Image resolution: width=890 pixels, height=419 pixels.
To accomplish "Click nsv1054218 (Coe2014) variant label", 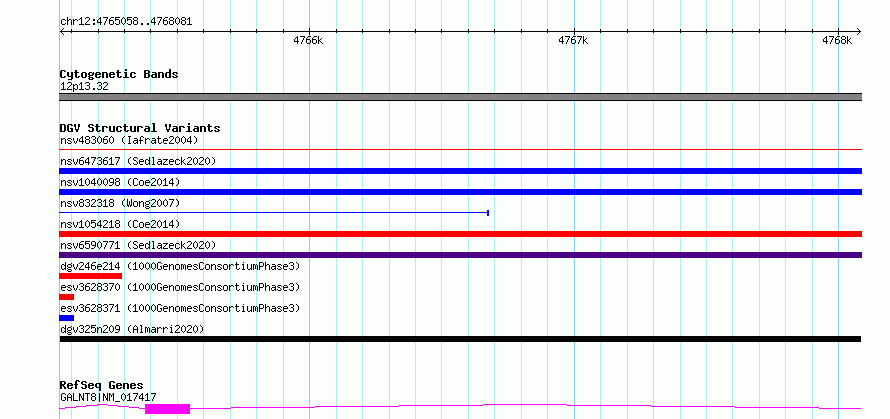I will tap(120, 224).
